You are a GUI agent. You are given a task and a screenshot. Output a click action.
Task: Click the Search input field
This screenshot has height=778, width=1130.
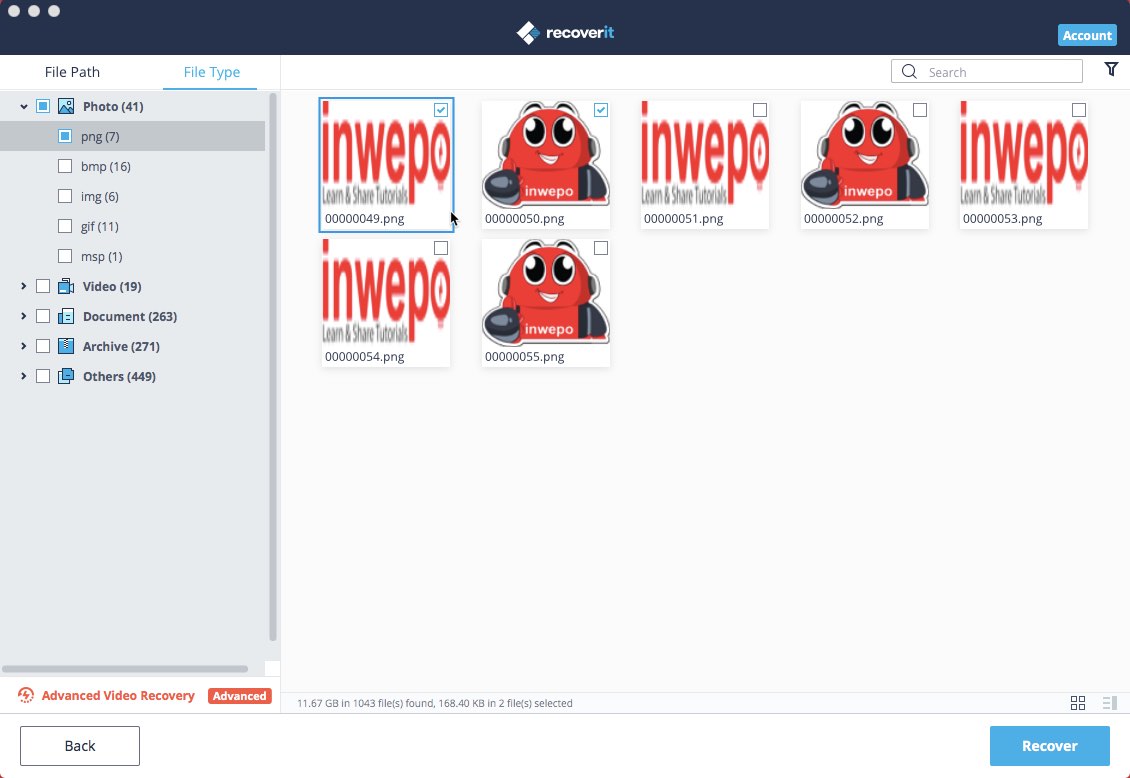pos(987,72)
